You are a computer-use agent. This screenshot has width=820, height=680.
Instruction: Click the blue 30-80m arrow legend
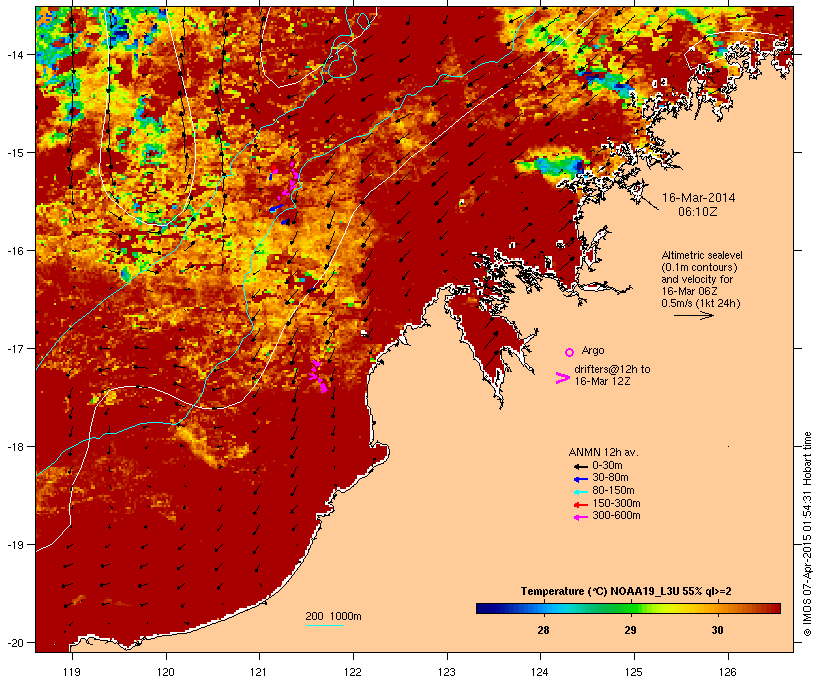point(580,479)
